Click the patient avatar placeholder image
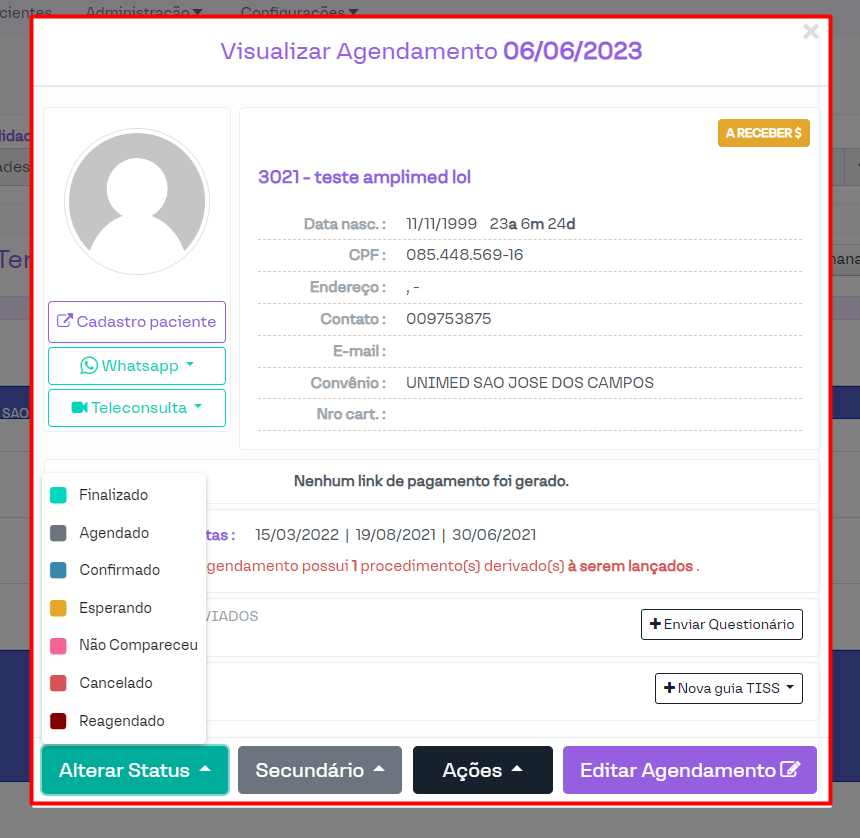 137,201
